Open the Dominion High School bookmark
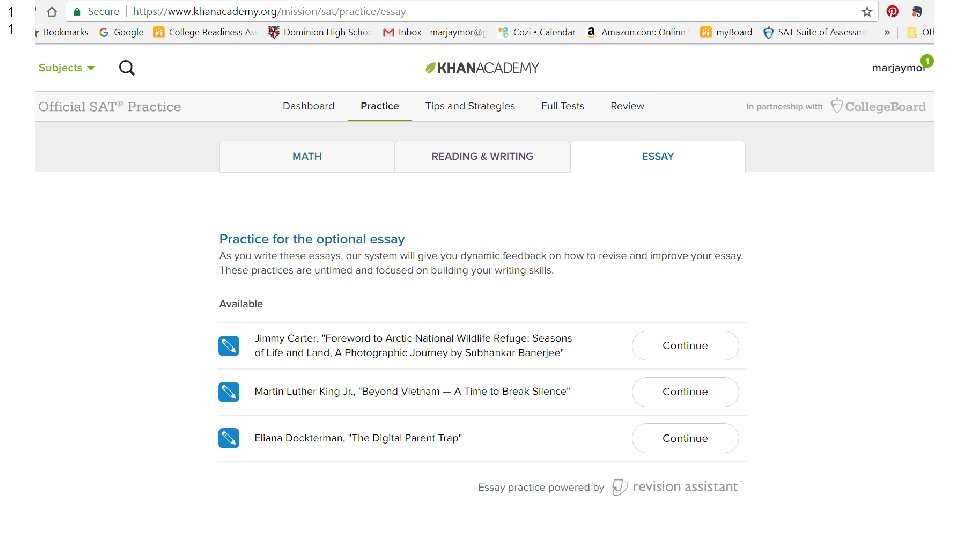This screenshot has width=960, height=540. click(320, 32)
